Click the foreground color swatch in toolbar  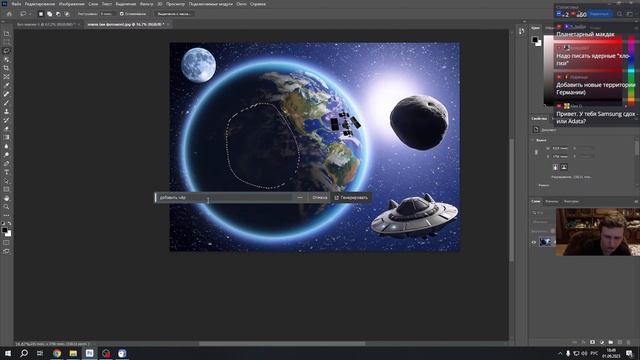tap(4, 230)
